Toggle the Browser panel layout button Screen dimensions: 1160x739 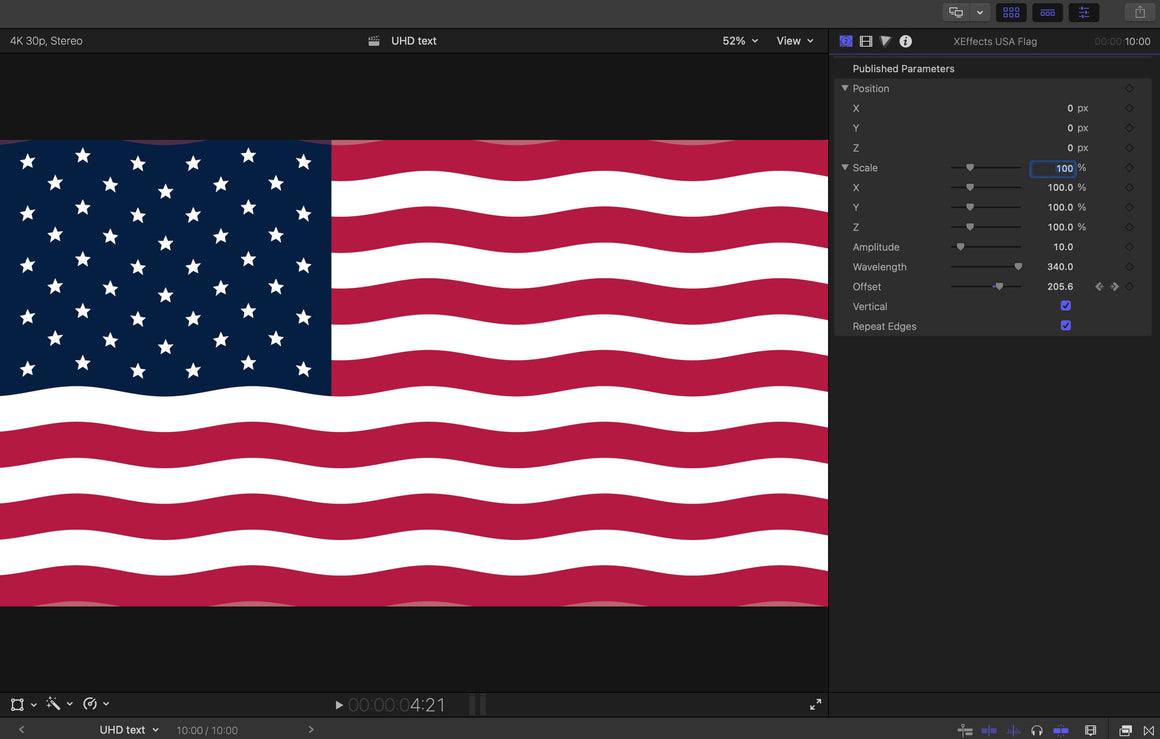[1011, 12]
